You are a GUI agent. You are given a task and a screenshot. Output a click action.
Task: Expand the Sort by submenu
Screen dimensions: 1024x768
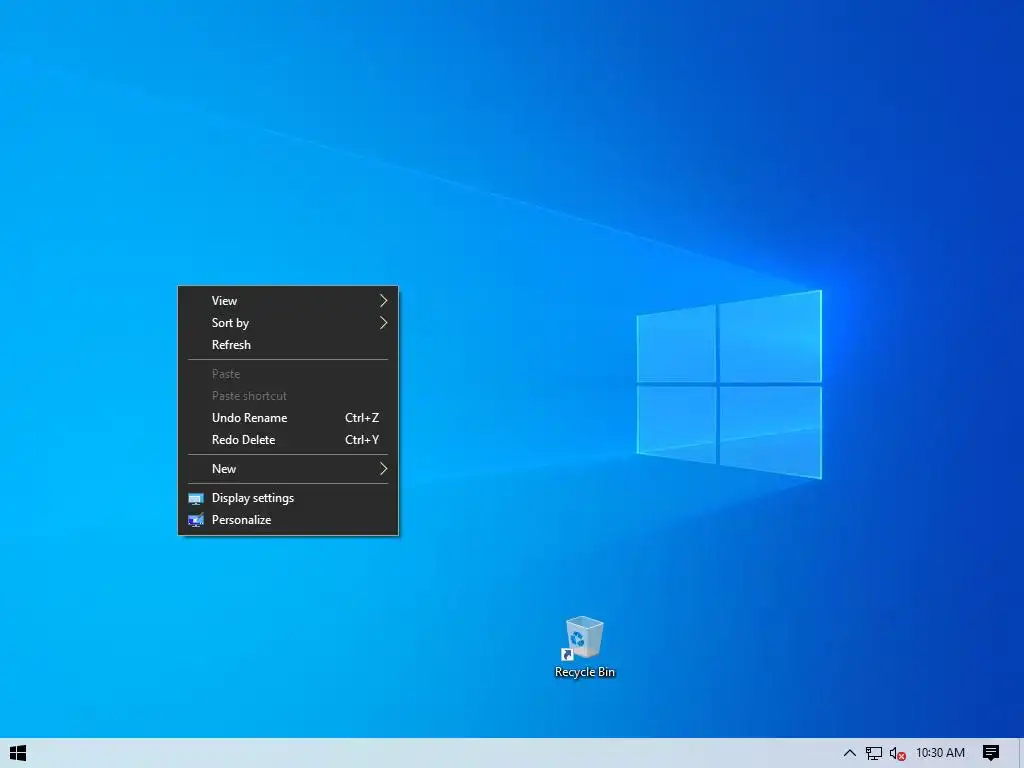coord(288,323)
